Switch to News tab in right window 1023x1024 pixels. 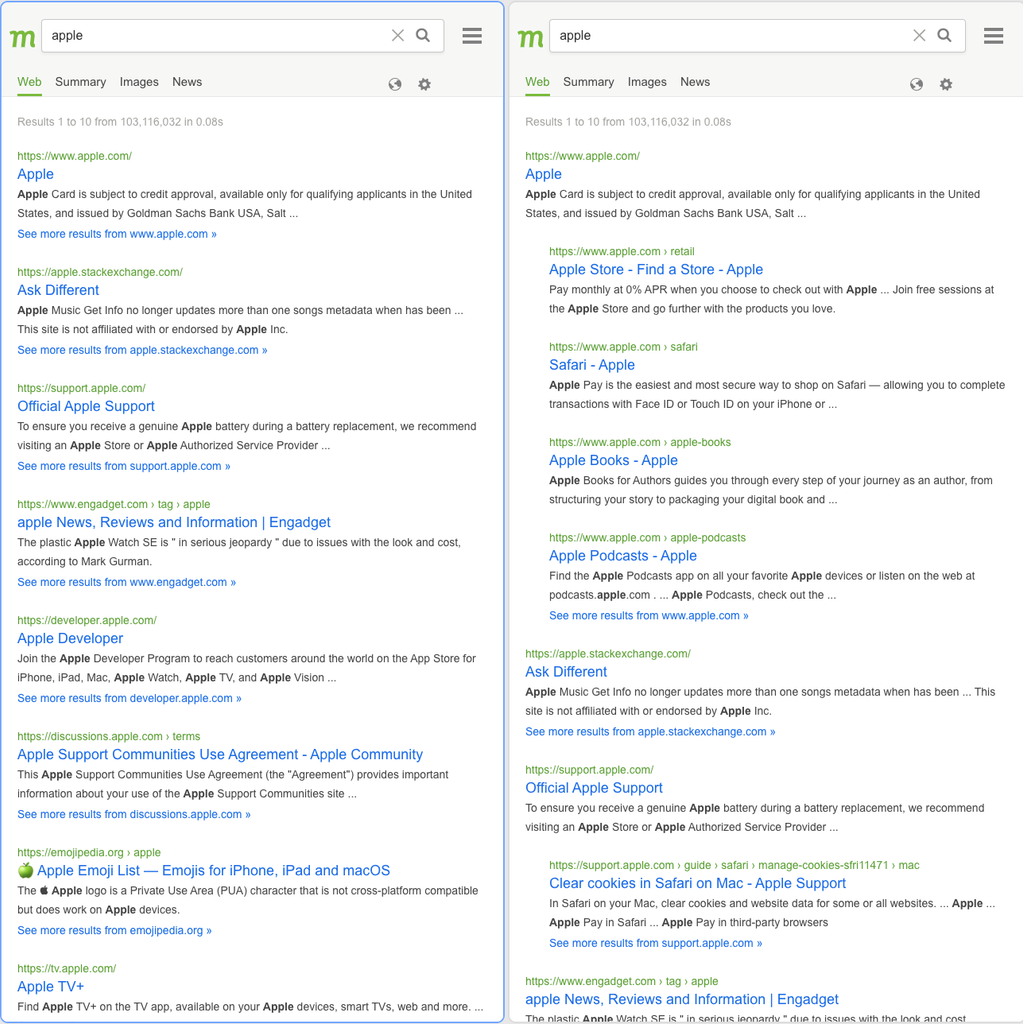pos(695,82)
